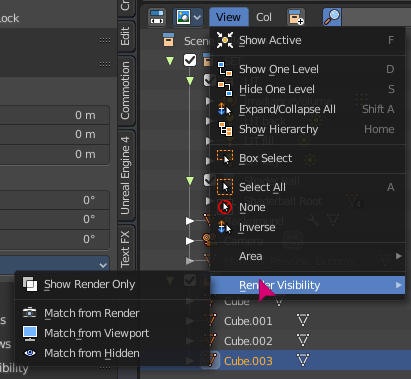Choose Expand/Collapse All
This screenshot has height=379, width=411.
click(308, 109)
